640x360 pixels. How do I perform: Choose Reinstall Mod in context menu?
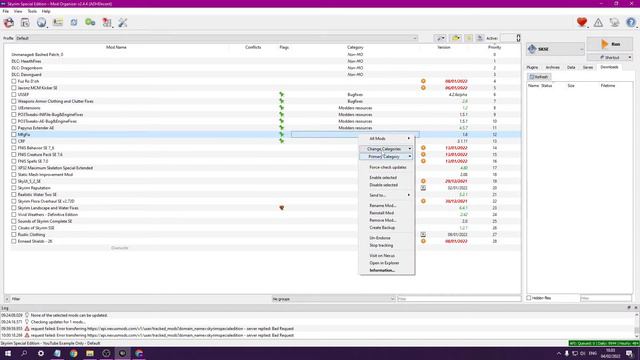pos(387,213)
